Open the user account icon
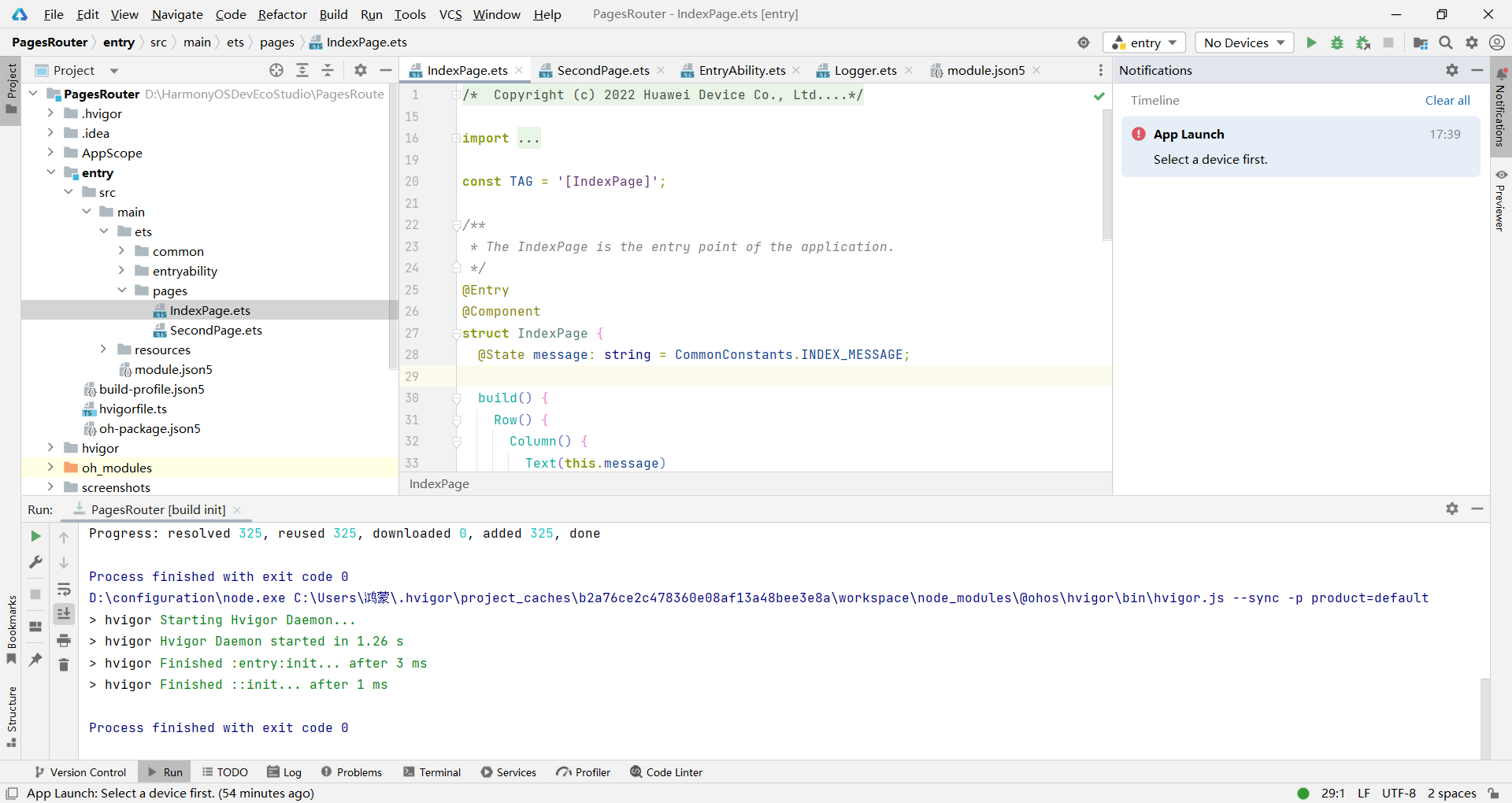 pos(1497,43)
